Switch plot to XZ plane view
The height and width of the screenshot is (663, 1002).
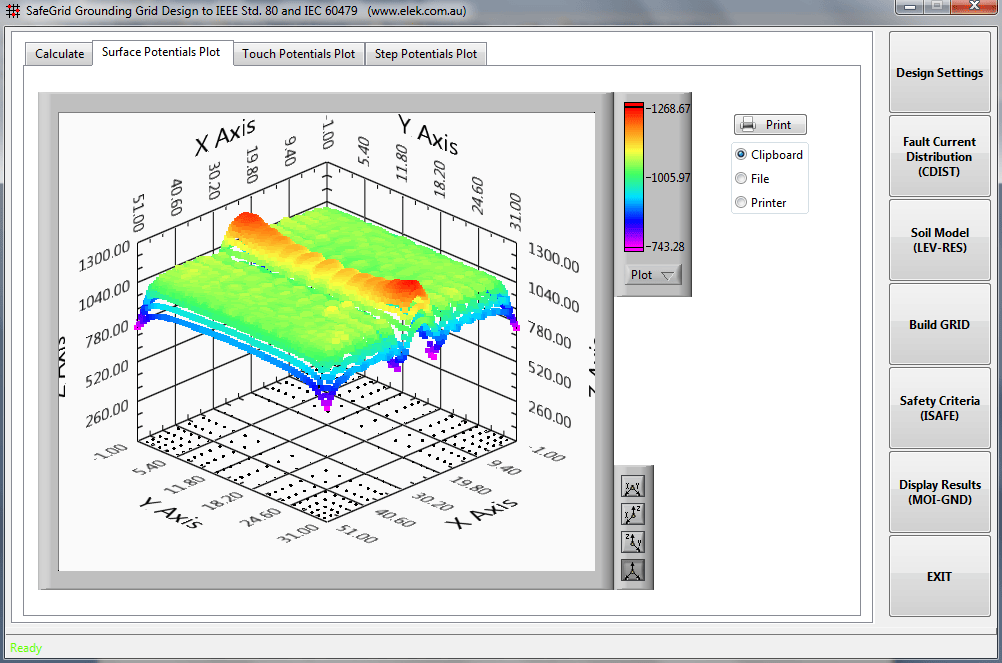click(633, 515)
